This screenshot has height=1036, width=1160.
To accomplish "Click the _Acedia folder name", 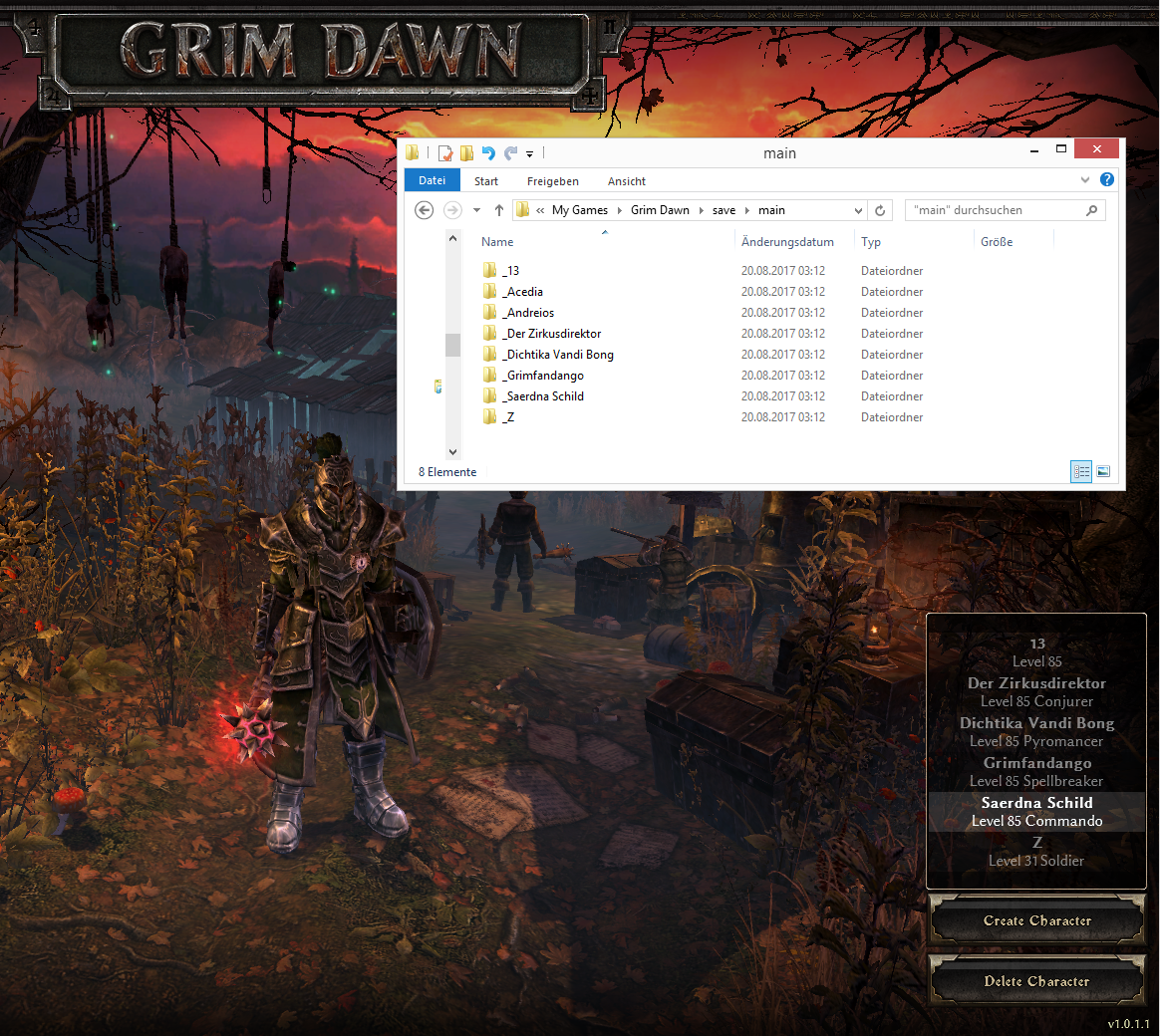I will pos(522,291).
